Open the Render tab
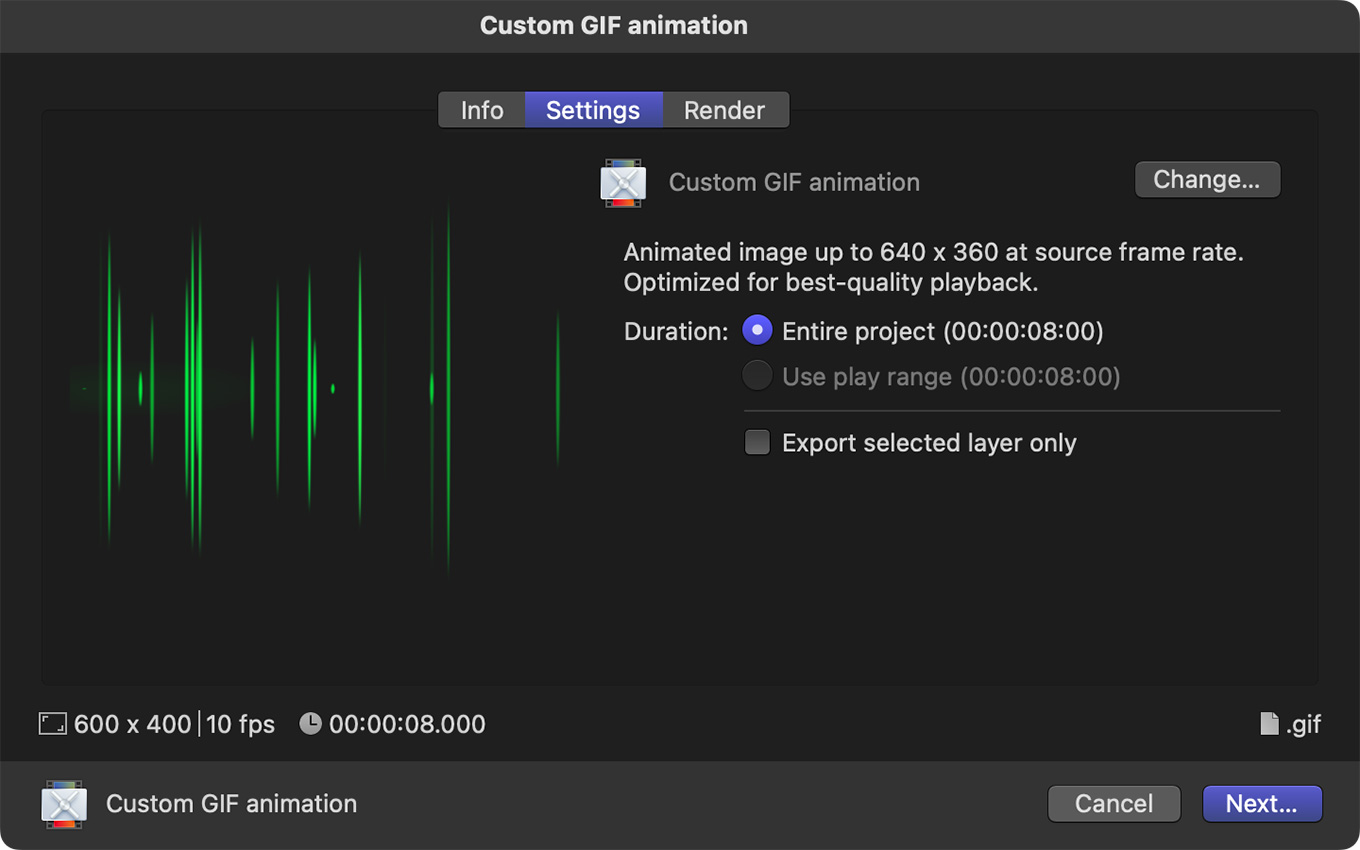The width and height of the screenshot is (1360, 850). pos(724,110)
